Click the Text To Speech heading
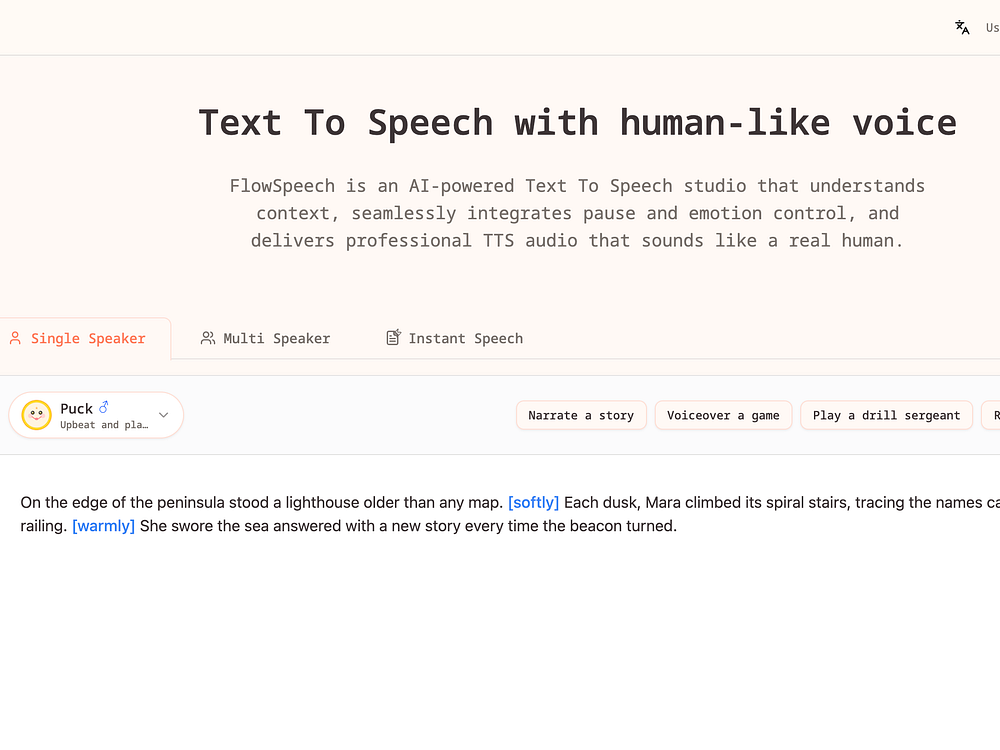Image resolution: width=1000 pixels, height=750 pixels. (577, 122)
